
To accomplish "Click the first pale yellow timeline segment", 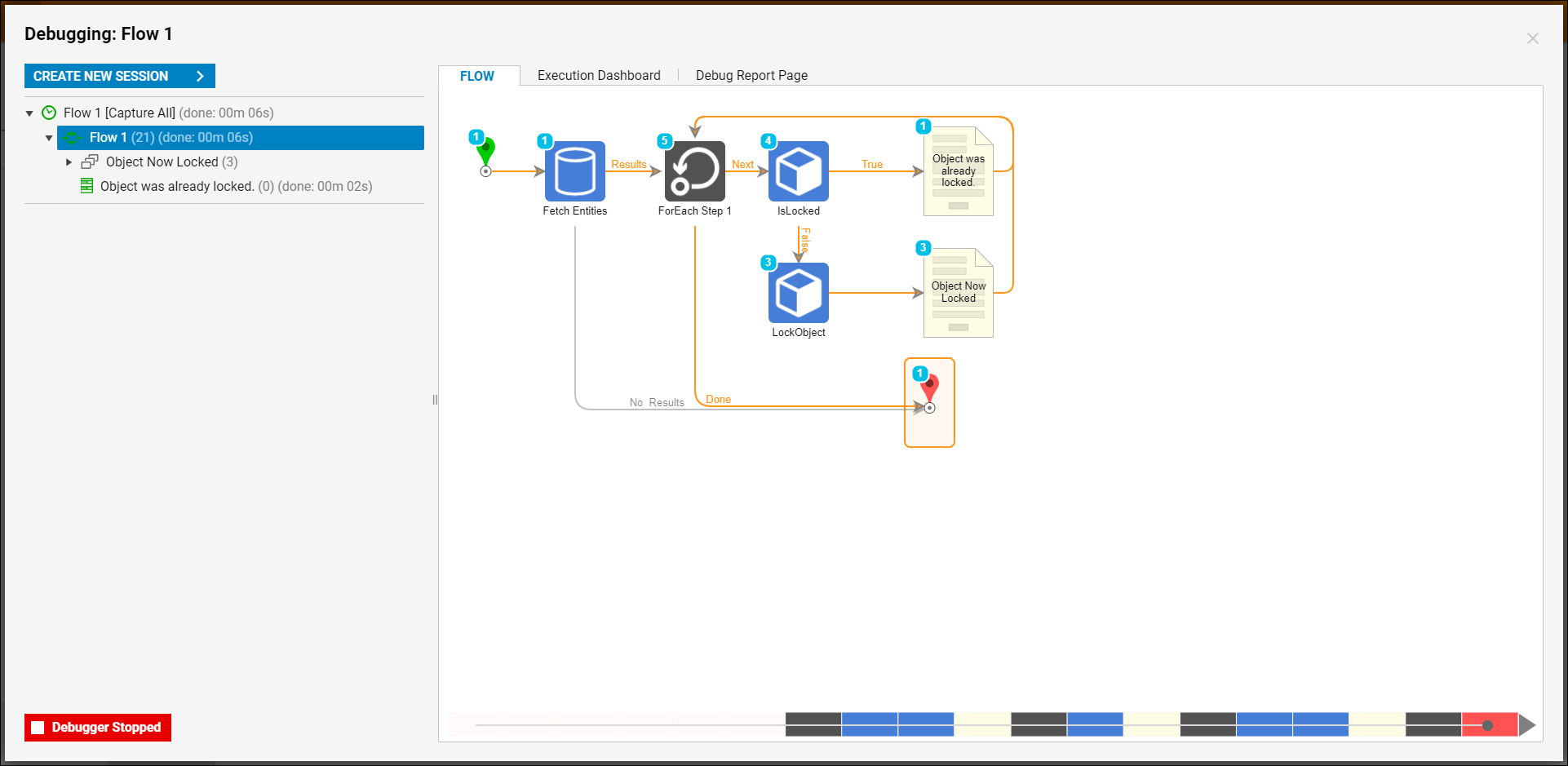I will tap(982, 724).
